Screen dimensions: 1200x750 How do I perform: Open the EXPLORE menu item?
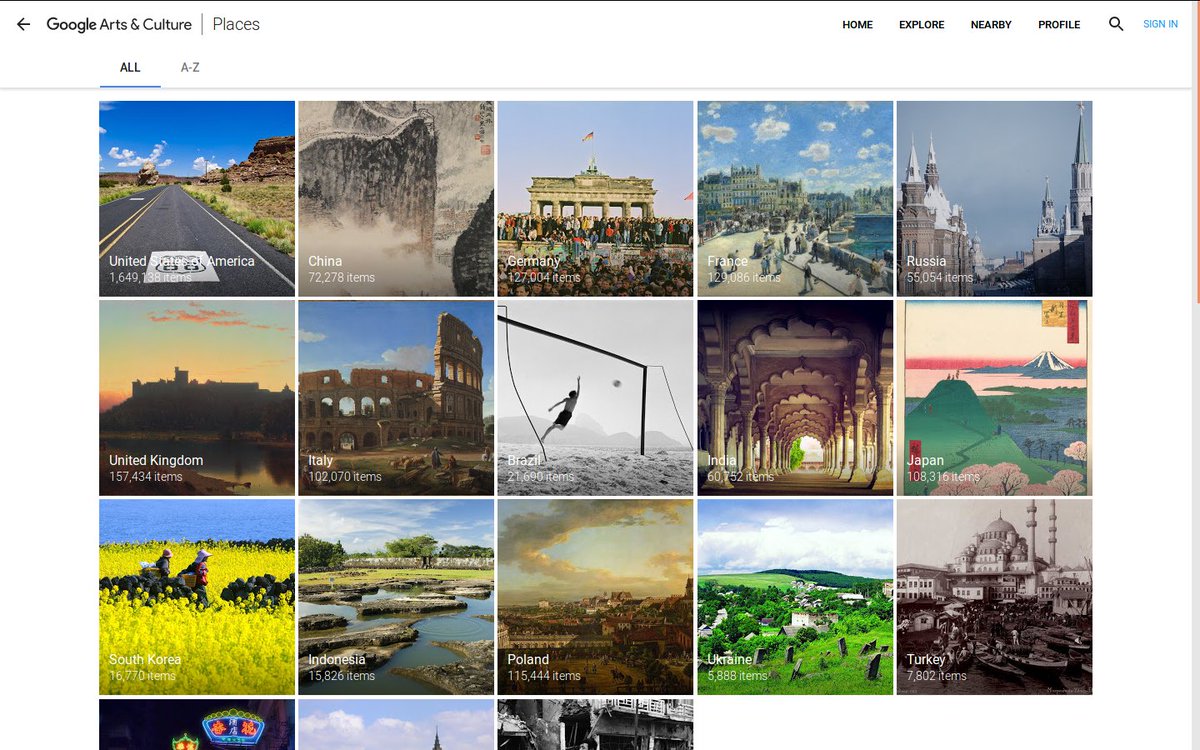coord(921,25)
